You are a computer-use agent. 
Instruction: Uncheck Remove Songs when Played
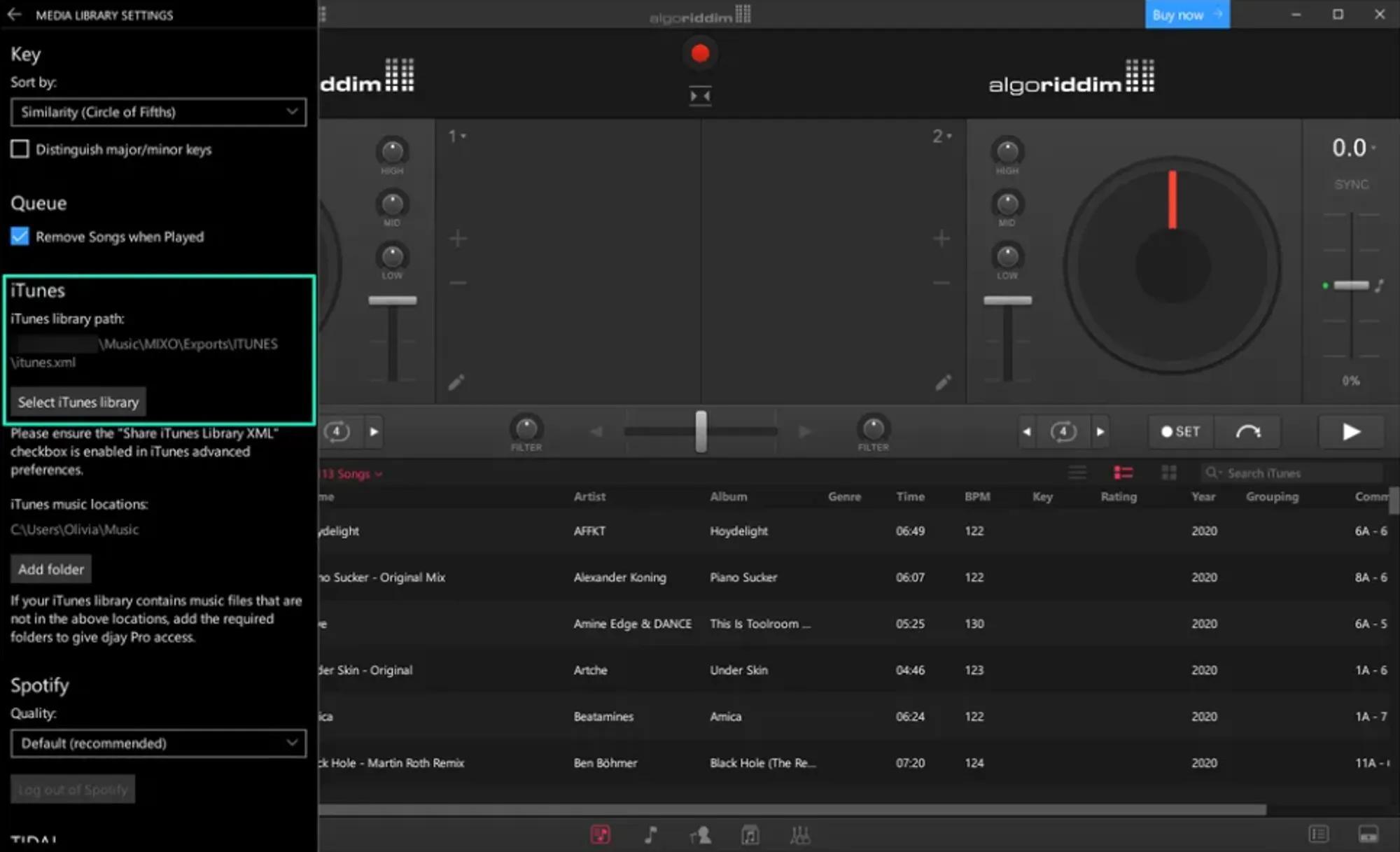(19, 237)
